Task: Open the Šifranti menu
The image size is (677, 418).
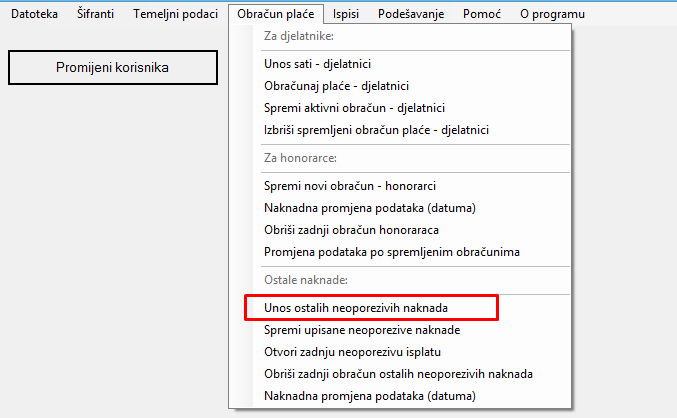Action: (x=96, y=15)
